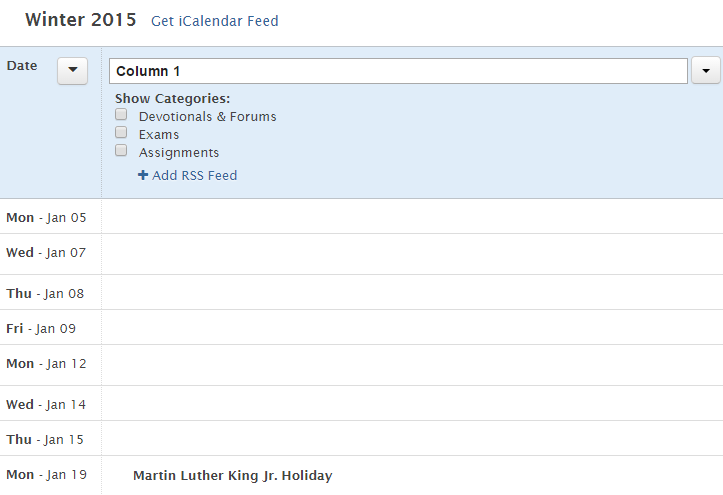
Task: Click the Add RSS Feed link text
Action: click(x=195, y=176)
